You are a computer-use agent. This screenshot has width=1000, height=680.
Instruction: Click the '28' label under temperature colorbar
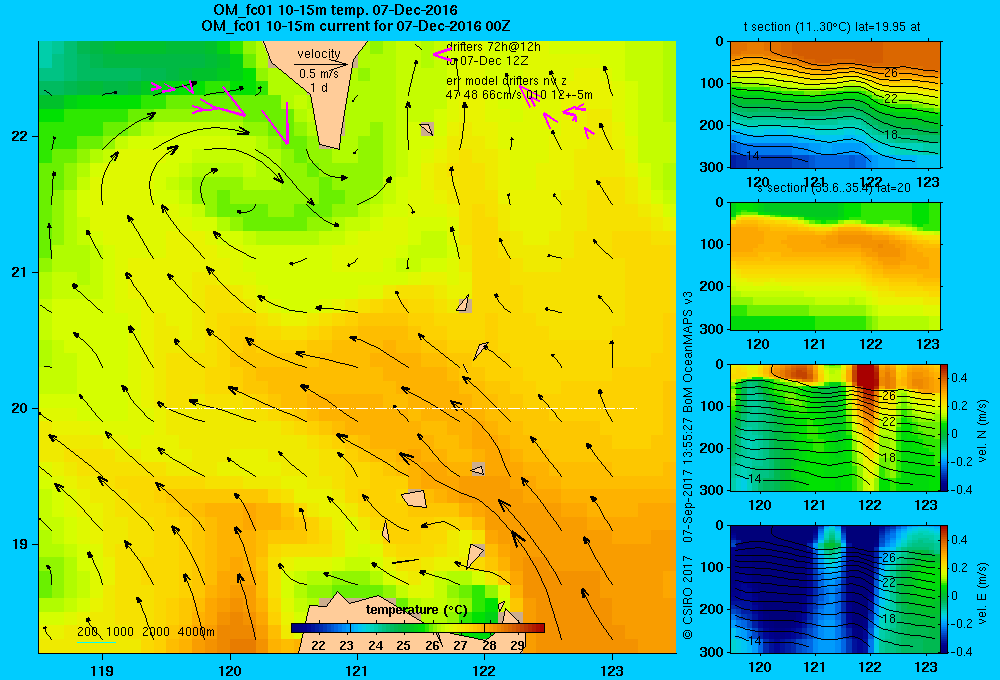(x=489, y=645)
